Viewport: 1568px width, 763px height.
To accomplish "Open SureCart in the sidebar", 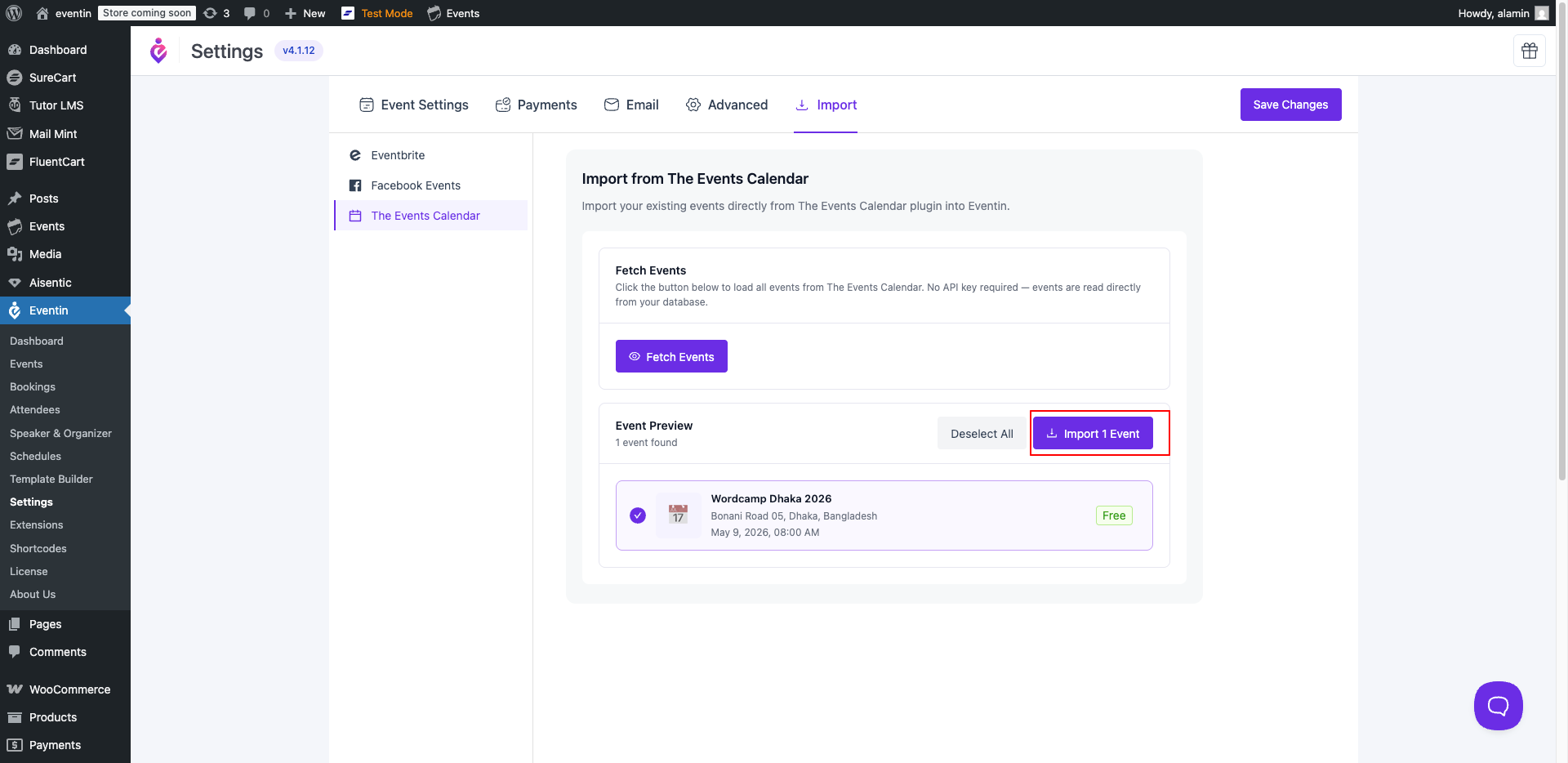I will tap(65, 78).
